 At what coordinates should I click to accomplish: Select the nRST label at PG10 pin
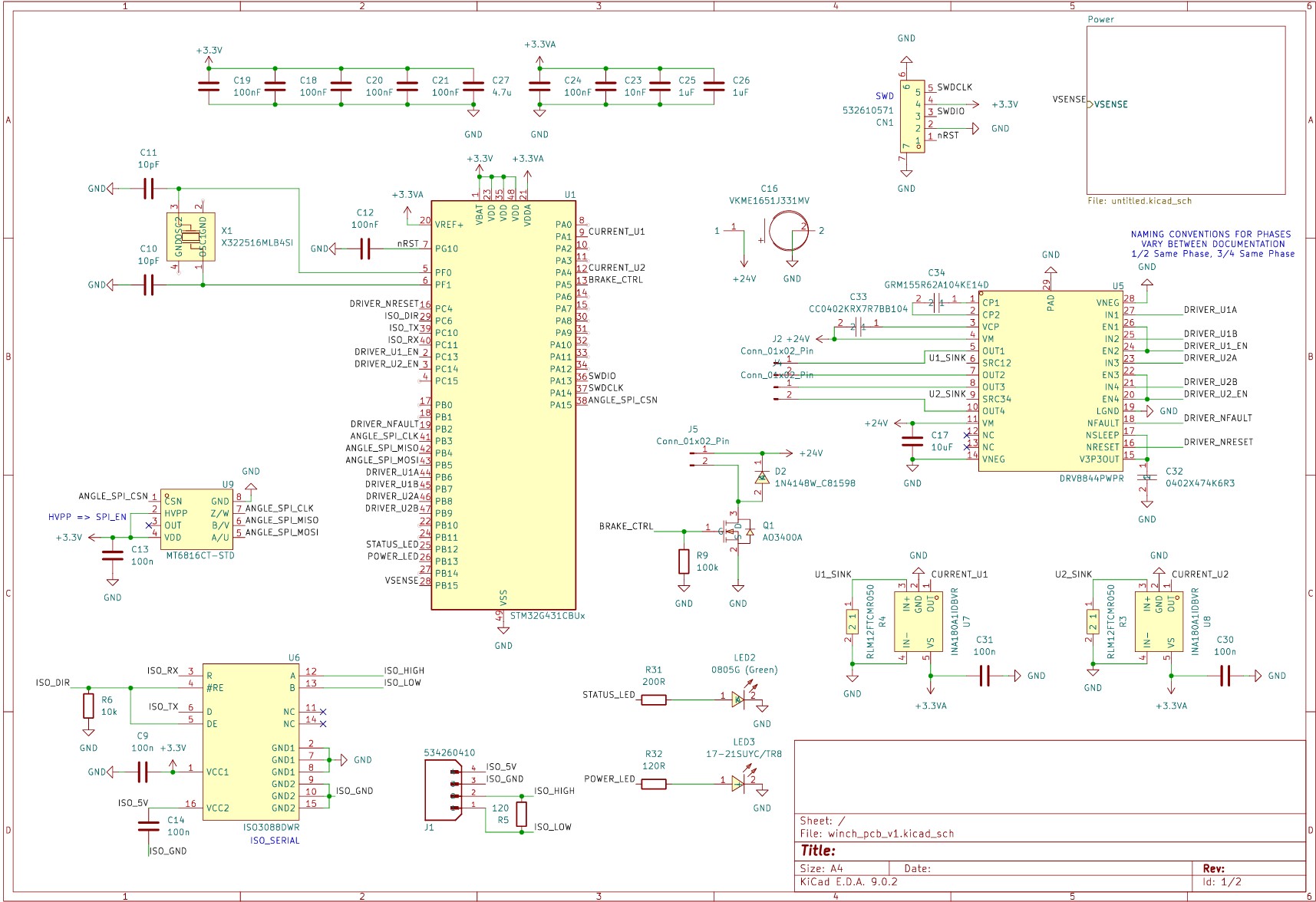point(407,244)
